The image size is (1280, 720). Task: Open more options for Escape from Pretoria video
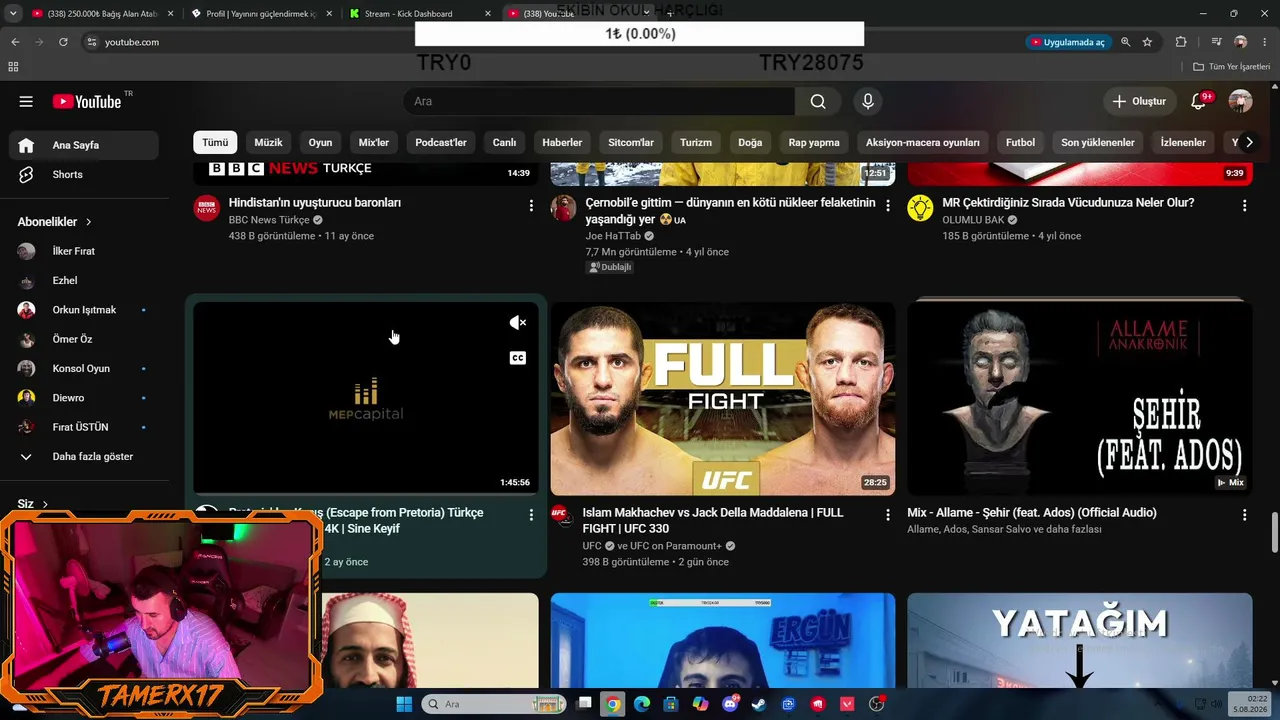click(531, 515)
